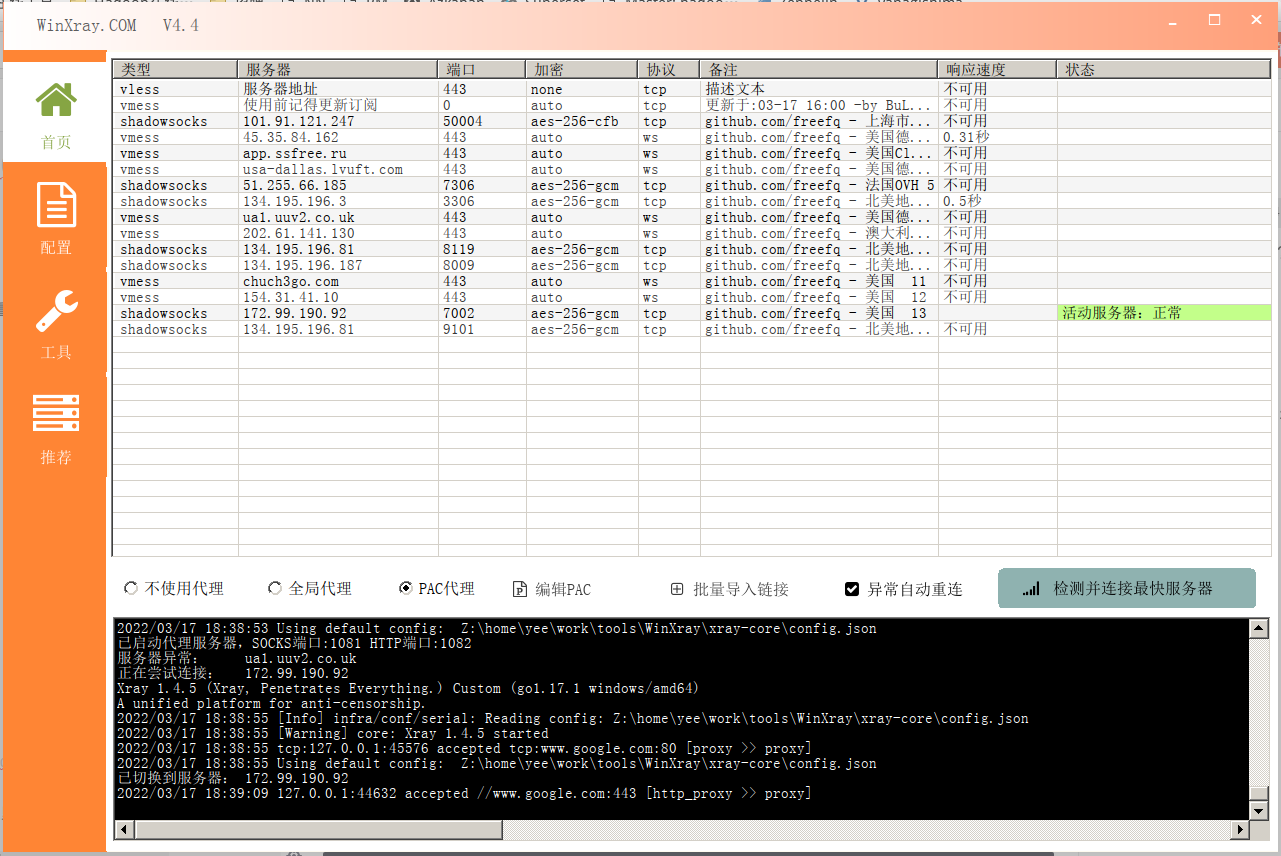
Task: Open the 推荐 recommendations panel
Action: point(55,430)
